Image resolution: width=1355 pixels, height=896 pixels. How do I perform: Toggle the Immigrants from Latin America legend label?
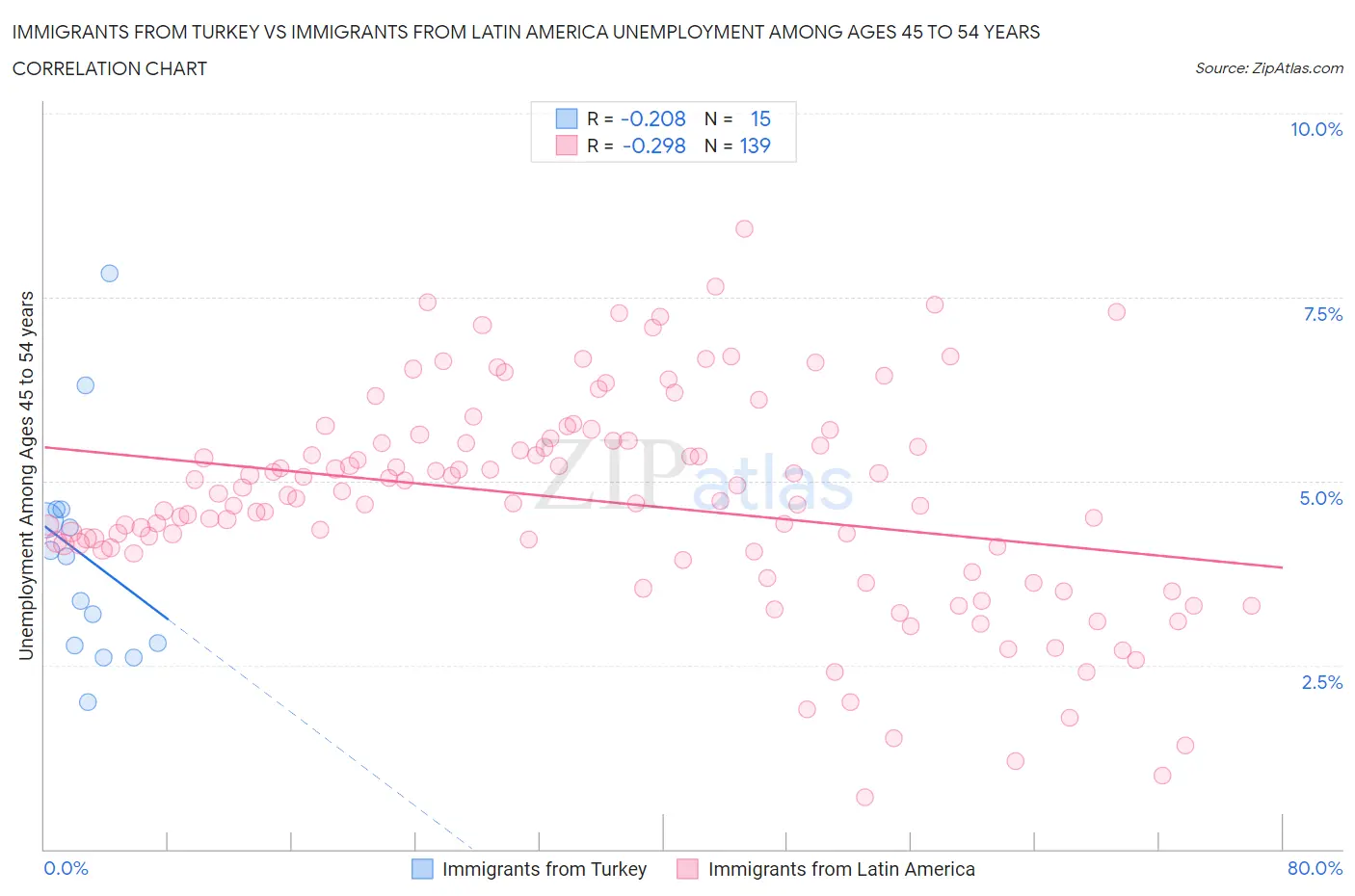840,869
